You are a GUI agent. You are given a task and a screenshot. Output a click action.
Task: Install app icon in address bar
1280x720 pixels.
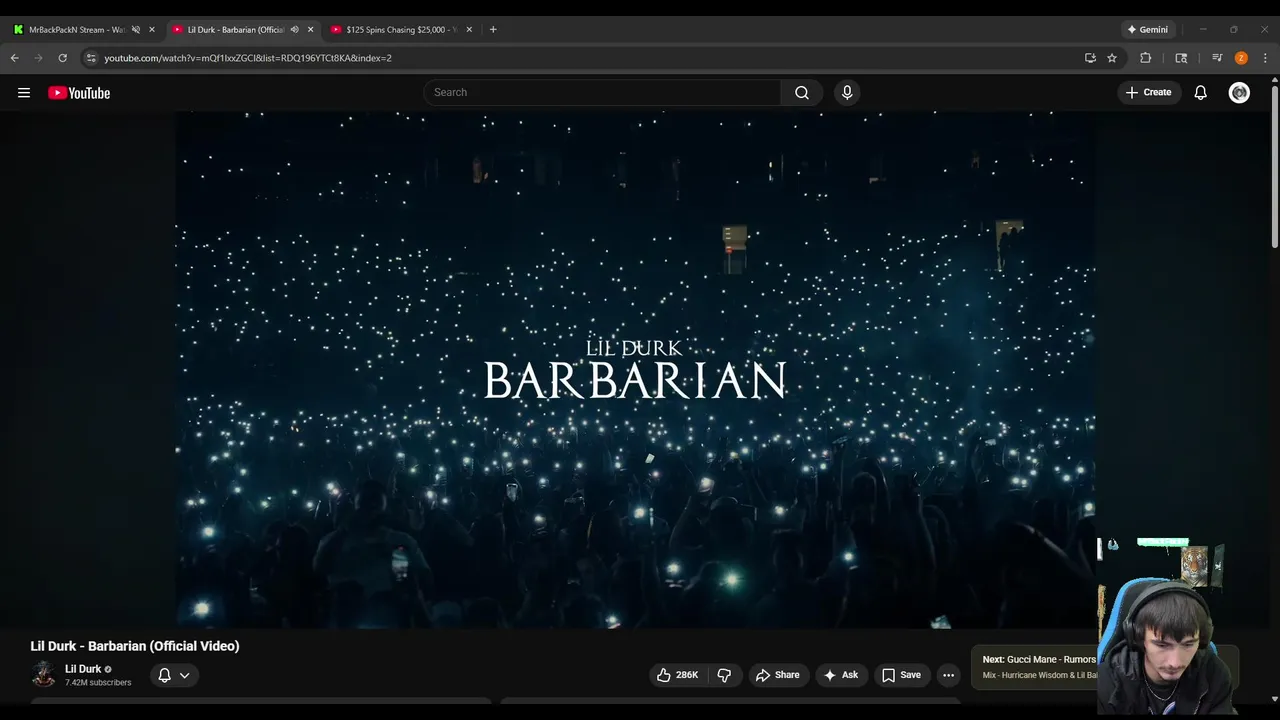1090,58
